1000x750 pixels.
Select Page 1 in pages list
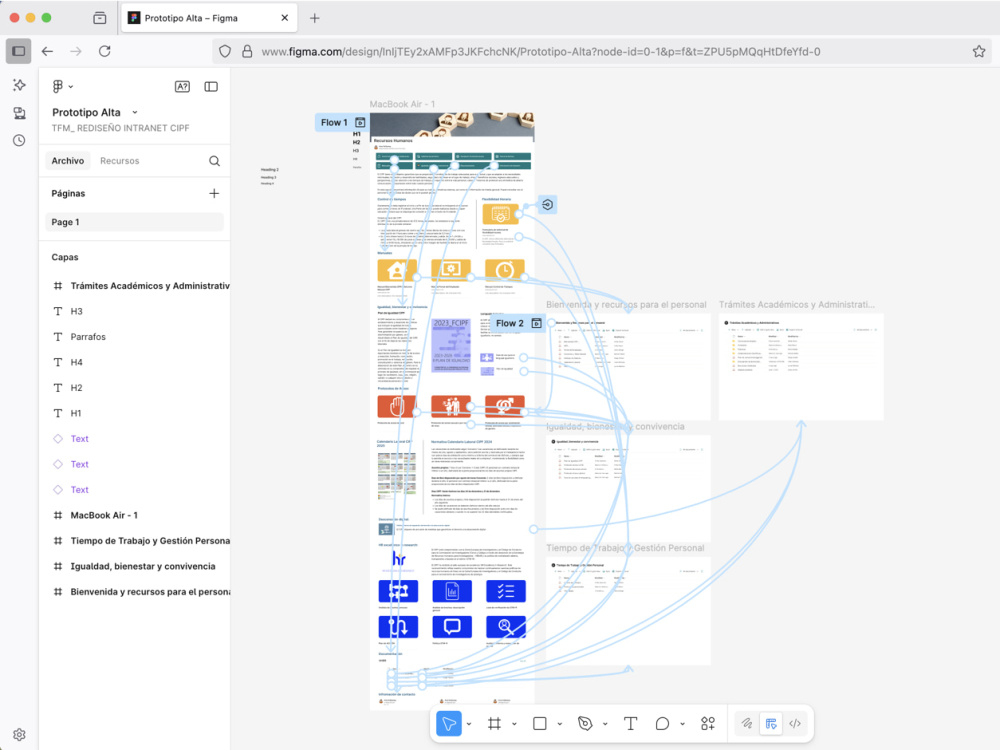click(135, 222)
